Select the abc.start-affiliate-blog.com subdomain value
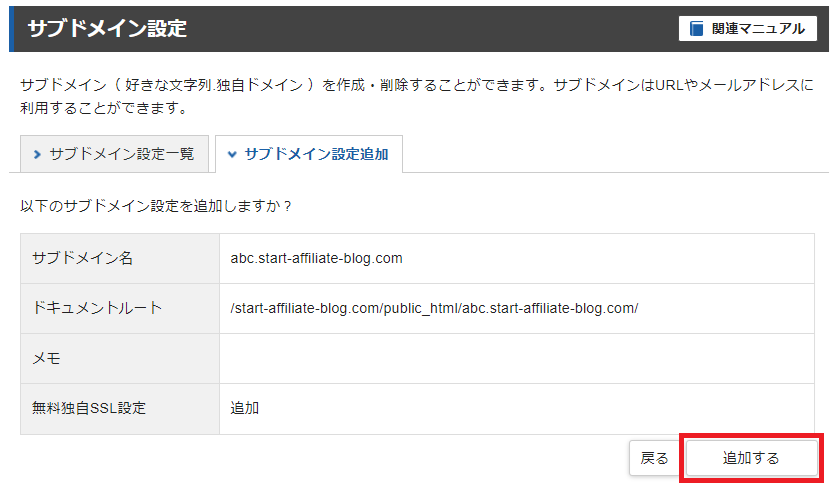The image size is (834, 486). [316, 258]
